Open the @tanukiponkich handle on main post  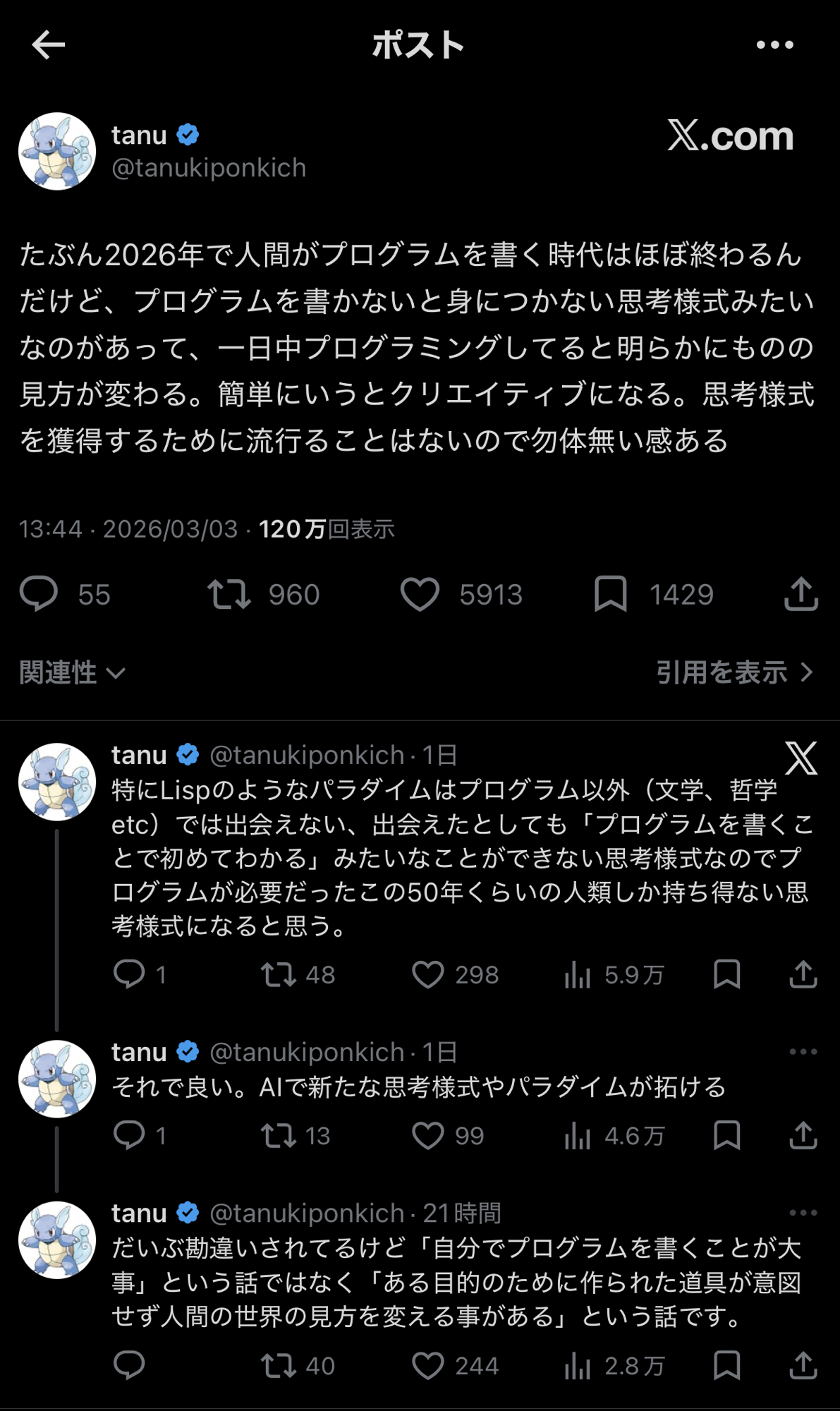pyautogui.click(x=209, y=168)
